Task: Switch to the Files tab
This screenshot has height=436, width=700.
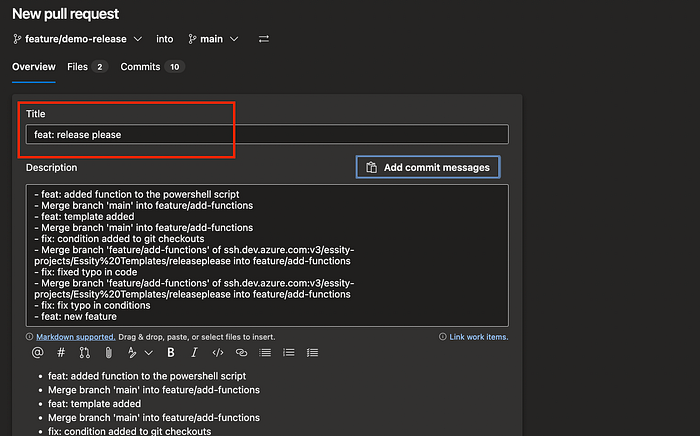Action: [87, 67]
